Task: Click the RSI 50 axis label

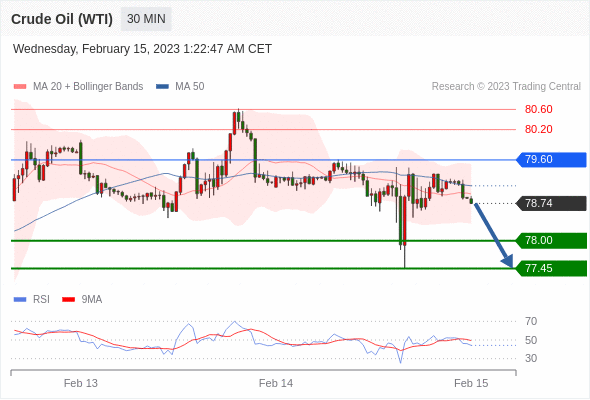Action: point(531,340)
